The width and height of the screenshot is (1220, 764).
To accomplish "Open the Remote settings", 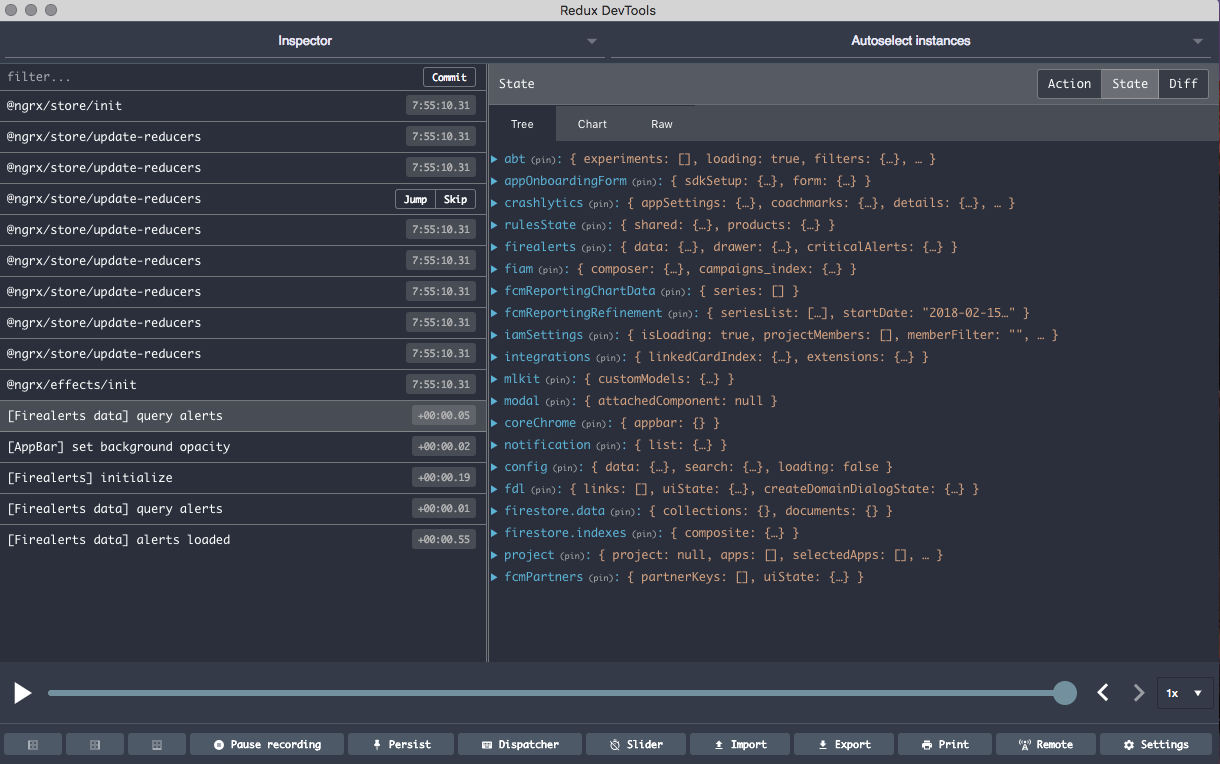I will [1045, 744].
